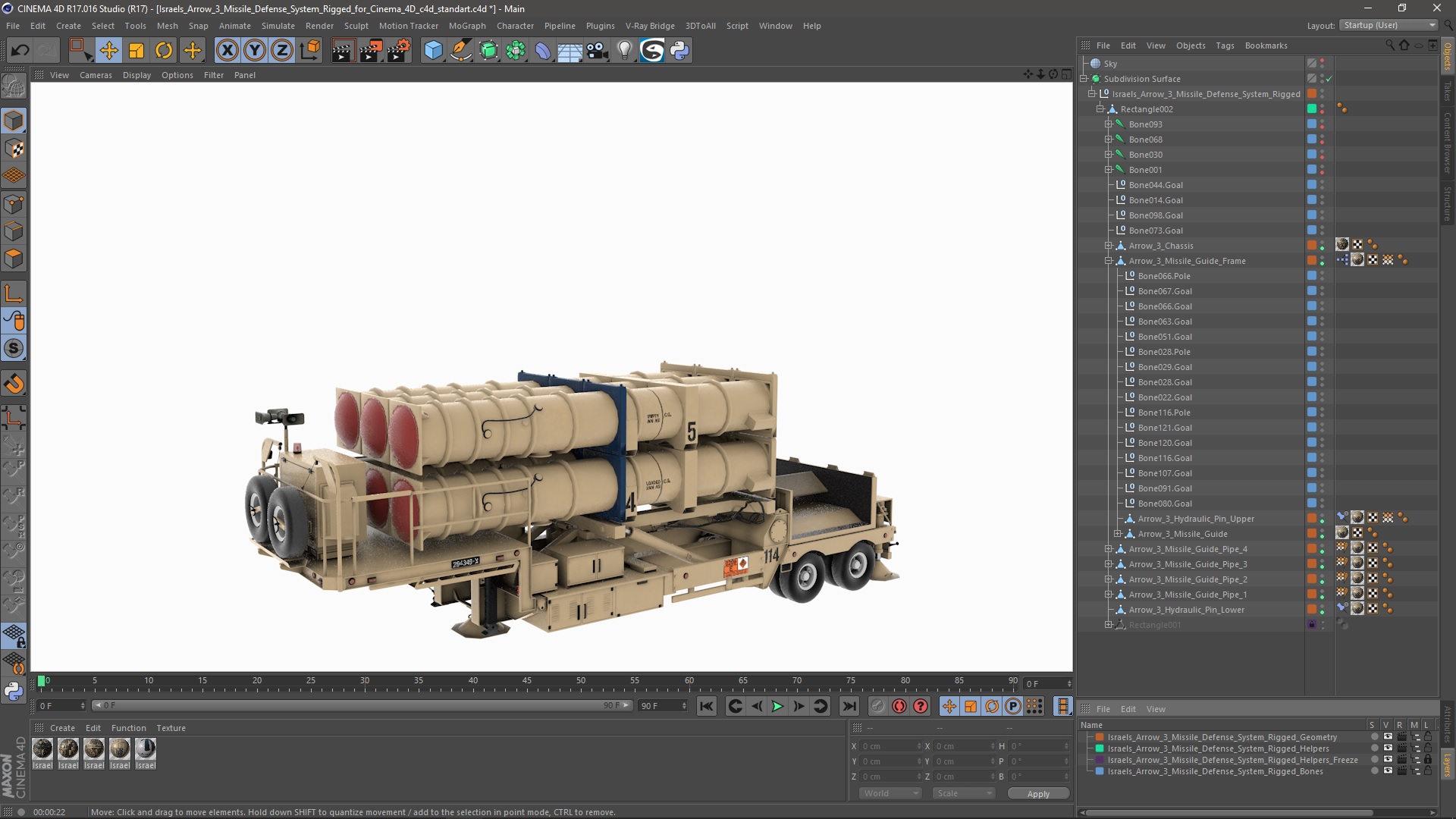Click the Apply button
This screenshot has height=819, width=1456.
pyautogui.click(x=1038, y=794)
